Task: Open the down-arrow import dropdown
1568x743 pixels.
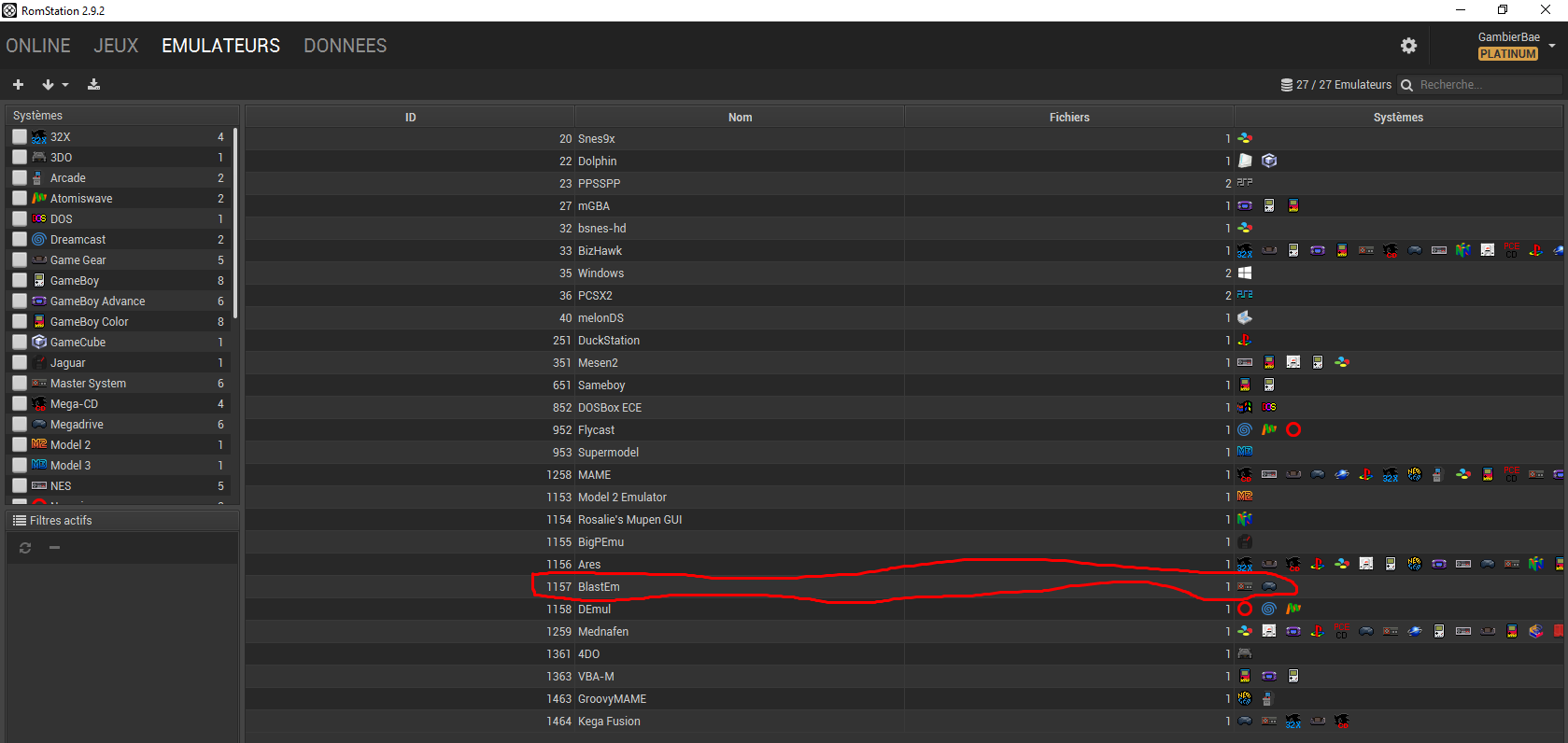Action: [x=55, y=84]
